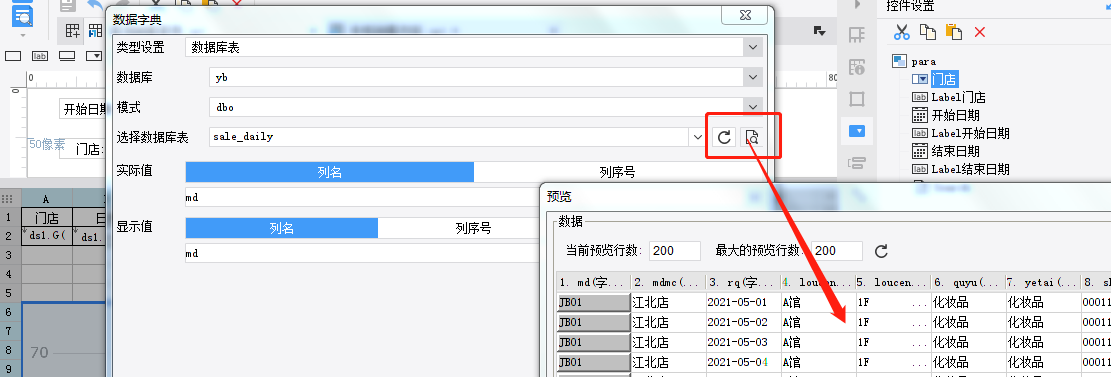Refresh the database table list
Image resolution: width=1111 pixels, height=377 pixels.
724,137
